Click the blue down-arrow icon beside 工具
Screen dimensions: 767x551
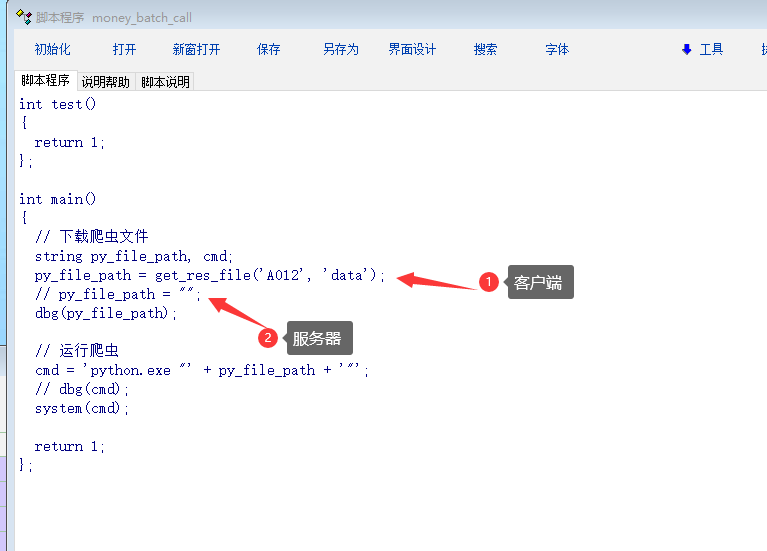tap(687, 50)
